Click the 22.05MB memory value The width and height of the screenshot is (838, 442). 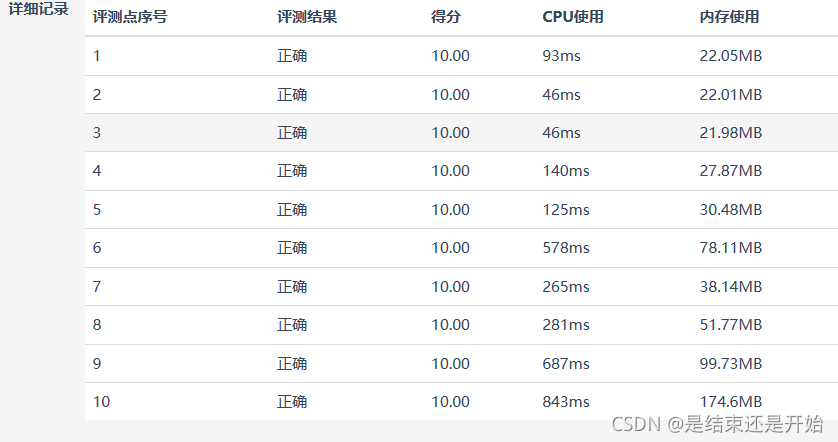(x=731, y=56)
